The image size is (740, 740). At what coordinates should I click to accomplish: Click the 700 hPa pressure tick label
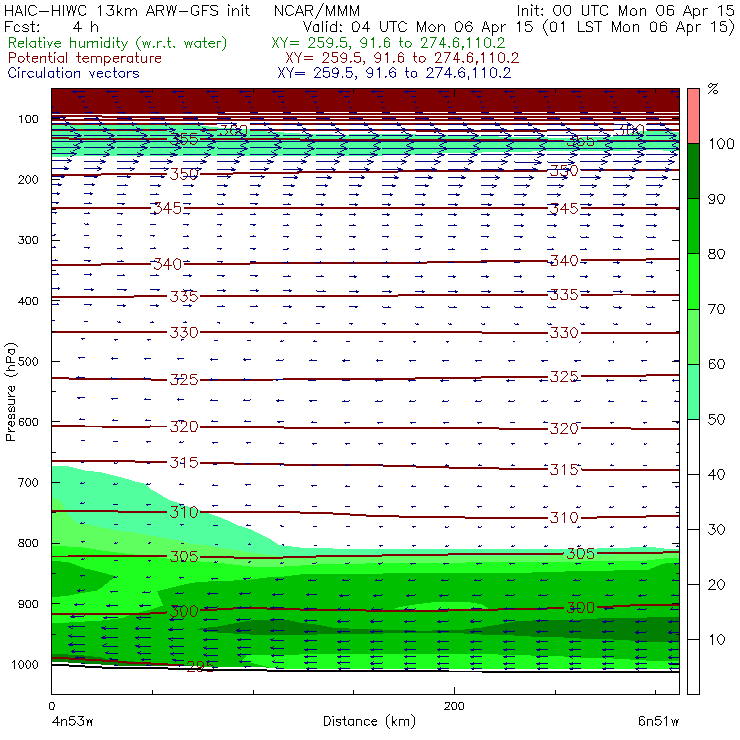28,482
